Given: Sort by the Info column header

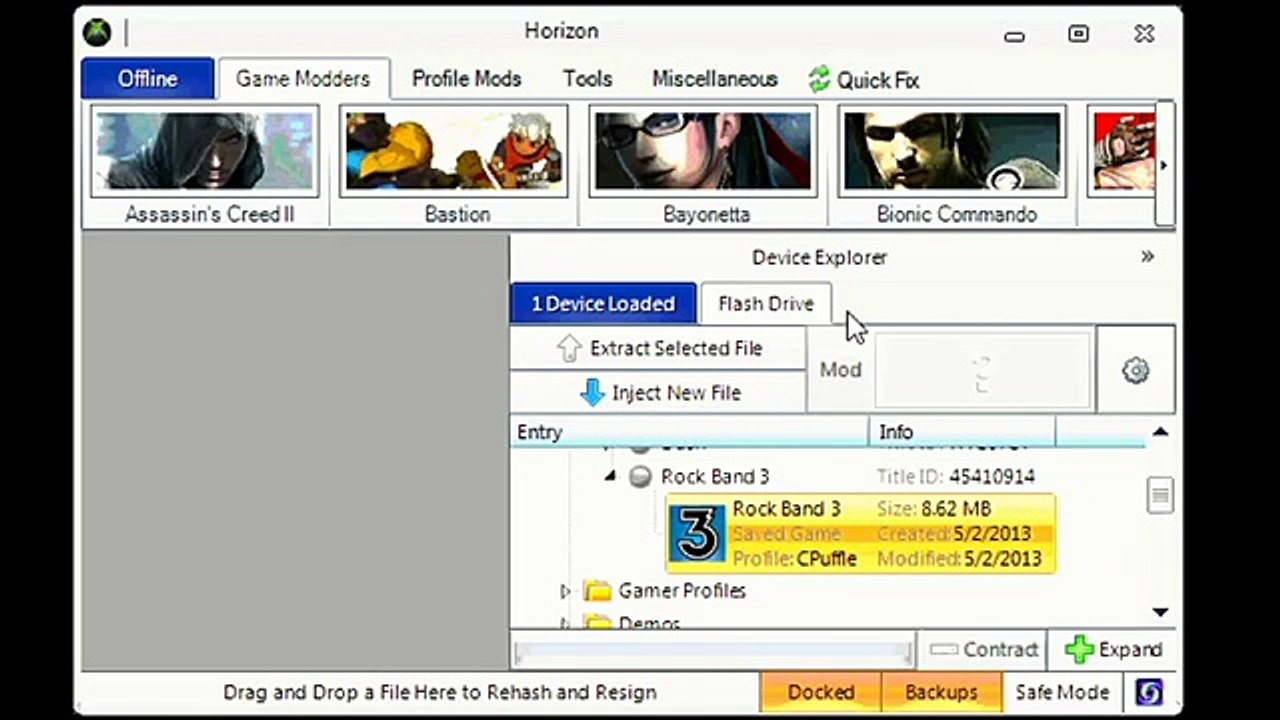Looking at the screenshot, I should (x=962, y=432).
